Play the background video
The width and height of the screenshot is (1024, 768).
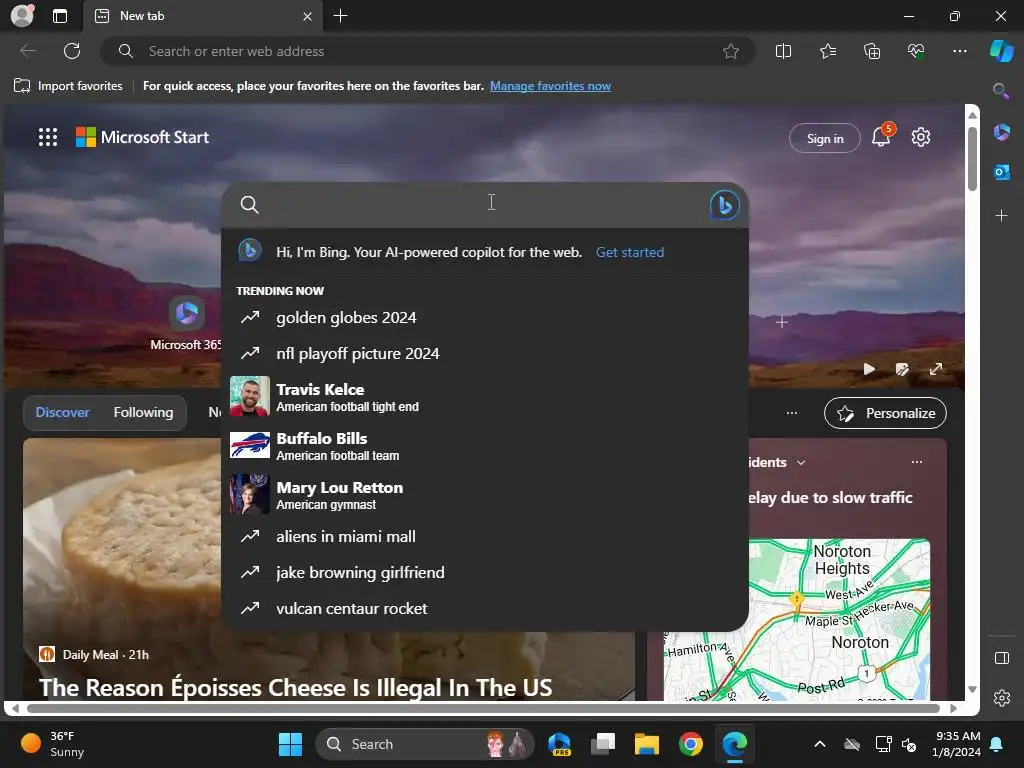(x=869, y=370)
